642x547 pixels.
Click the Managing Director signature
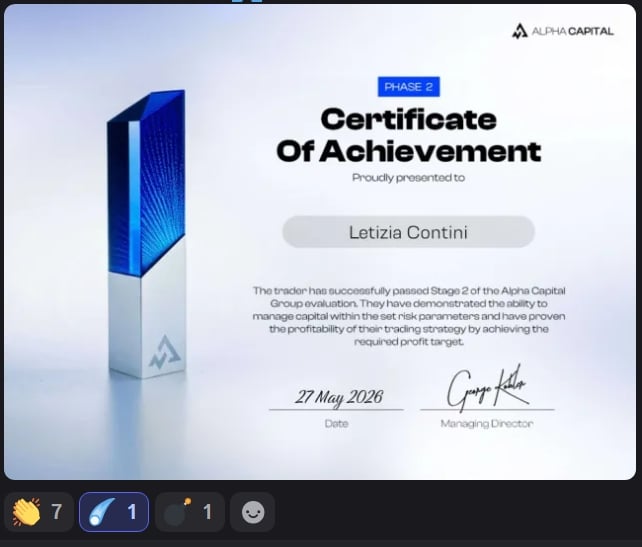[x=486, y=388]
